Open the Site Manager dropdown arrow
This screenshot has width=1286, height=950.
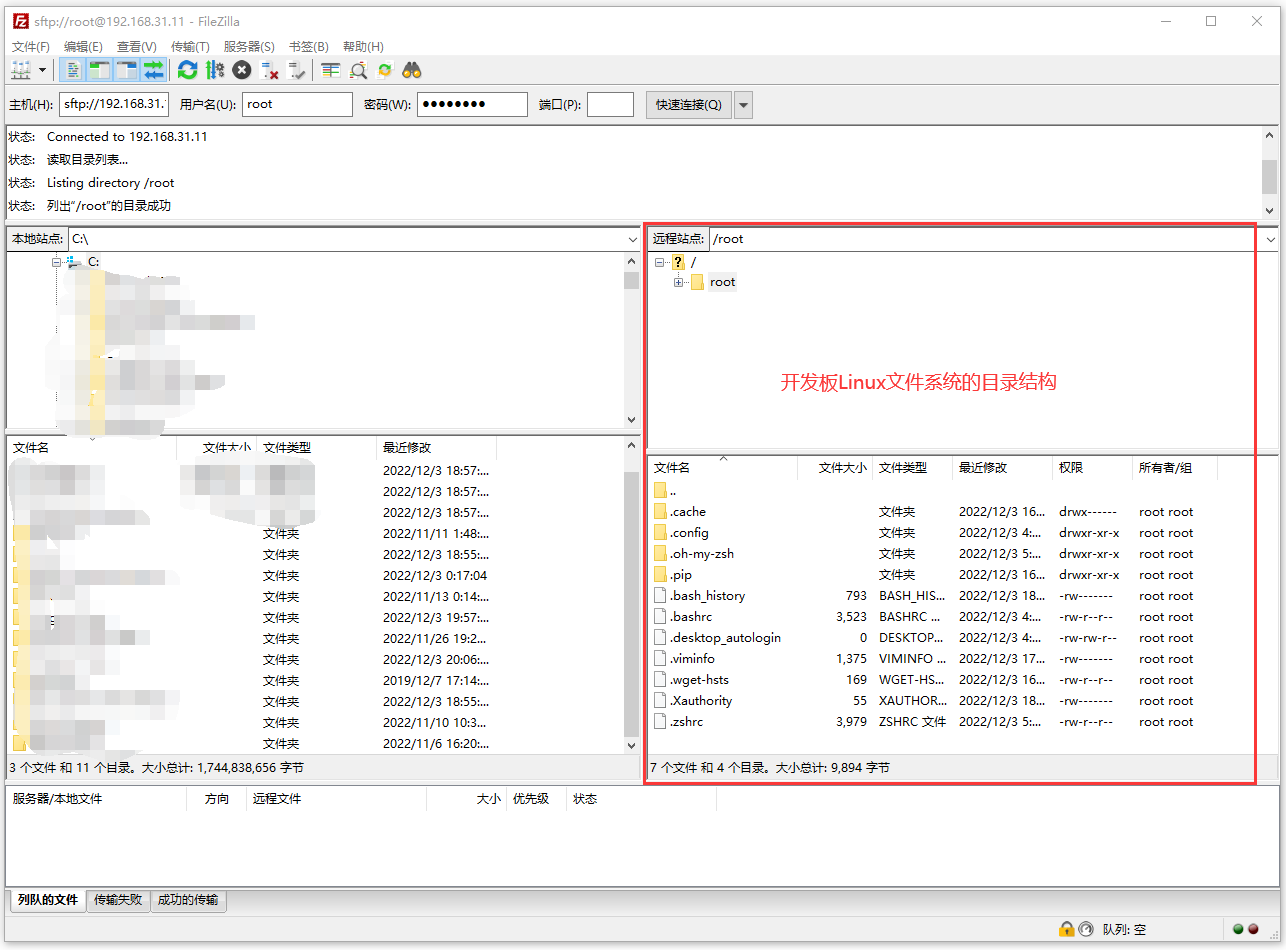pyautogui.click(x=42, y=70)
